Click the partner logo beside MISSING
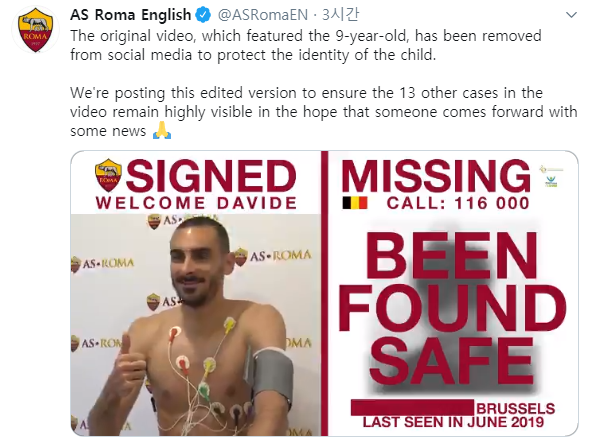The height and width of the screenshot is (445, 589). (551, 176)
